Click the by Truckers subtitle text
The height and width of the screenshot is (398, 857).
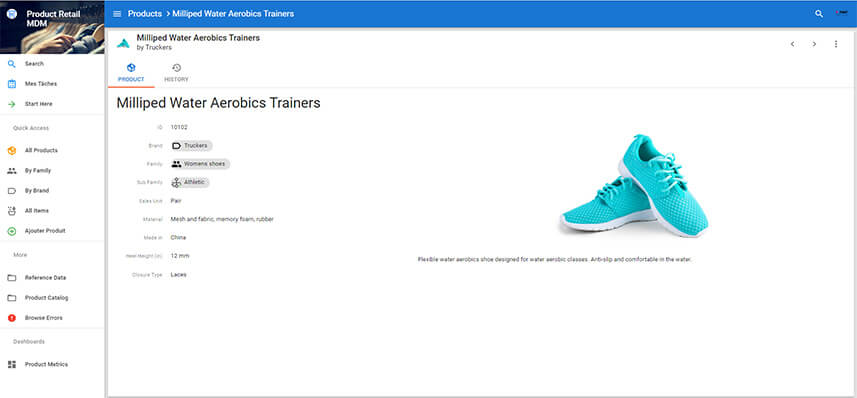coord(154,48)
